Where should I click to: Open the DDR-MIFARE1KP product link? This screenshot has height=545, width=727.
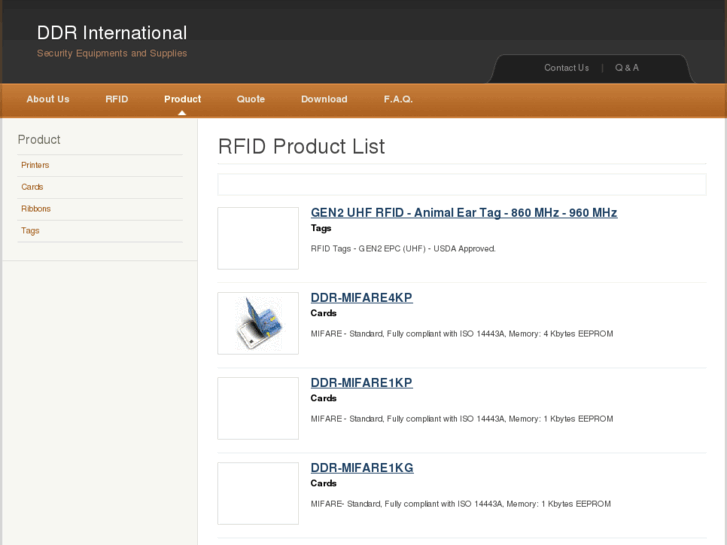[x=361, y=383]
